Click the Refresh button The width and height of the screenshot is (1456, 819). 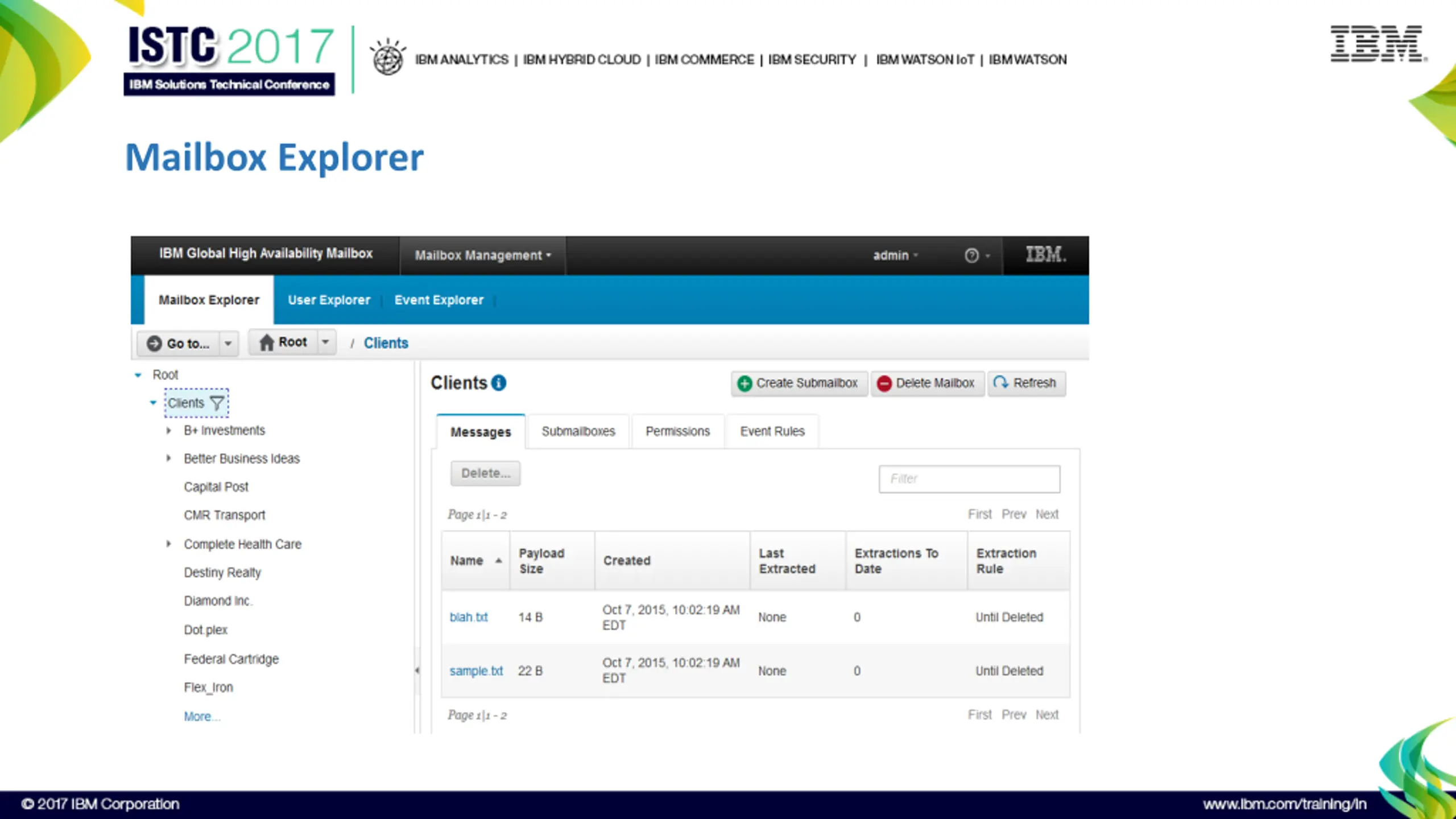point(1026,383)
